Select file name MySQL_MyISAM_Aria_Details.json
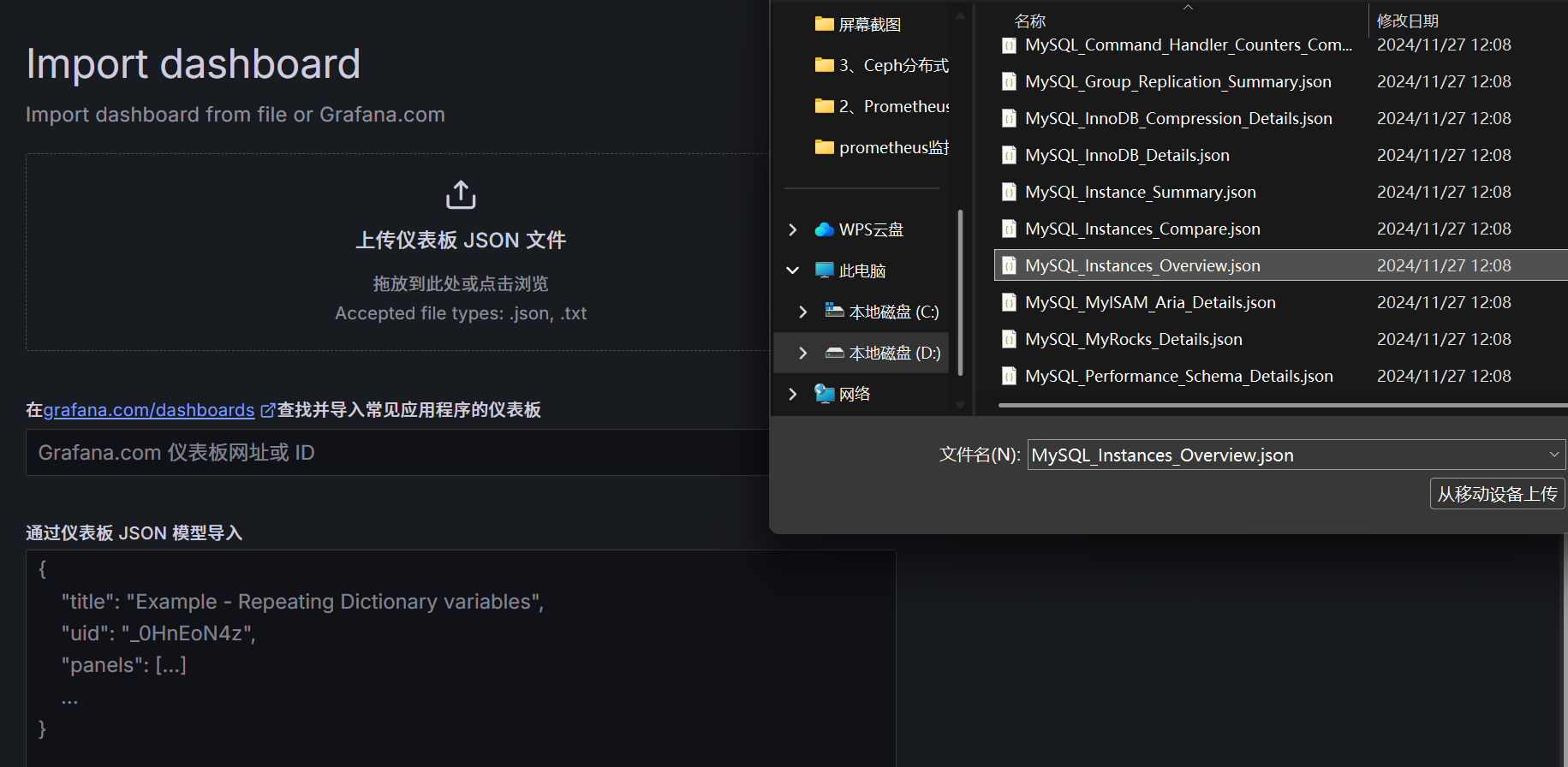Image resolution: width=1568 pixels, height=767 pixels. pos(1151,303)
